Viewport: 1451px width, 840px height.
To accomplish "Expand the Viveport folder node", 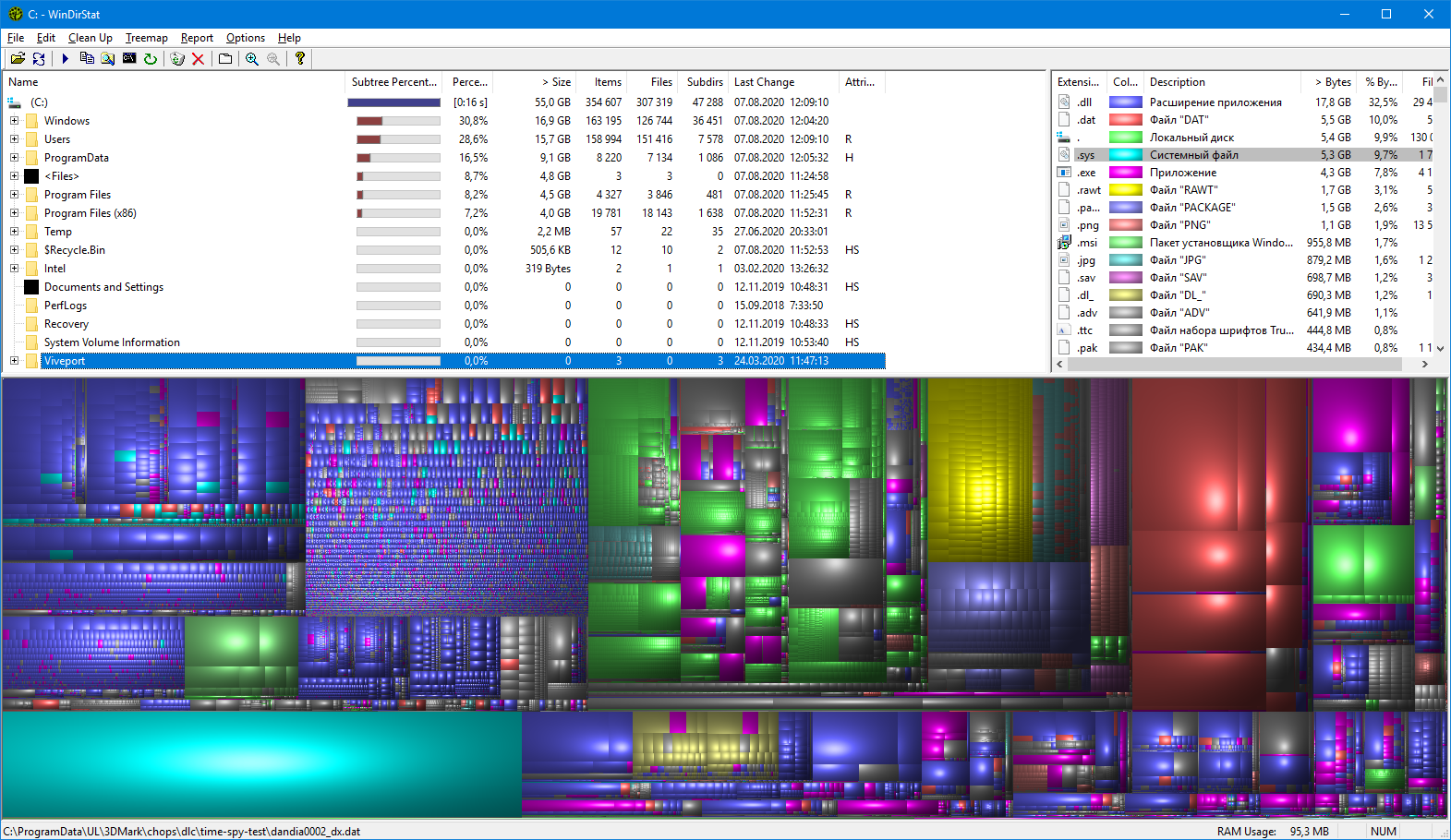I will tap(14, 361).
